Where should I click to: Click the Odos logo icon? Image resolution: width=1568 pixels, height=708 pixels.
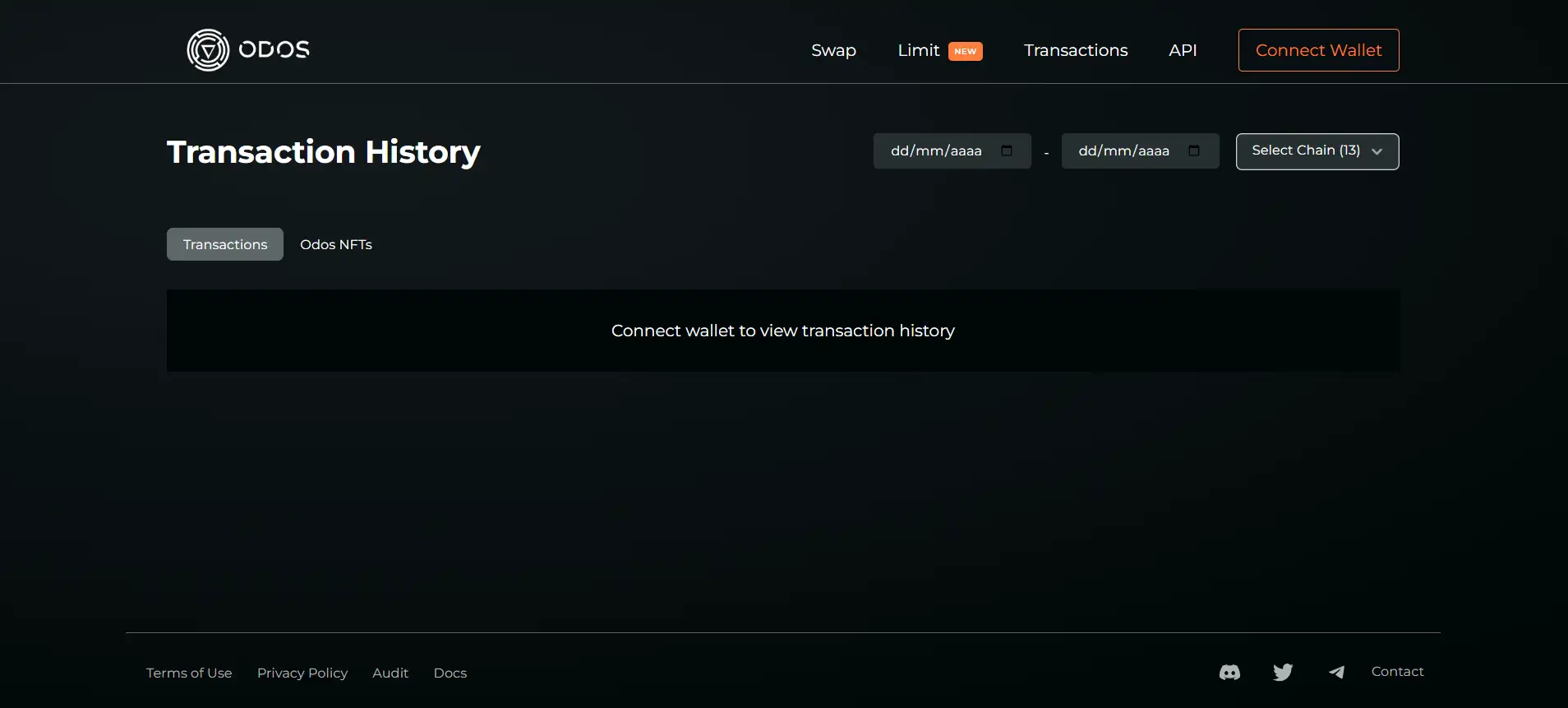click(x=208, y=50)
